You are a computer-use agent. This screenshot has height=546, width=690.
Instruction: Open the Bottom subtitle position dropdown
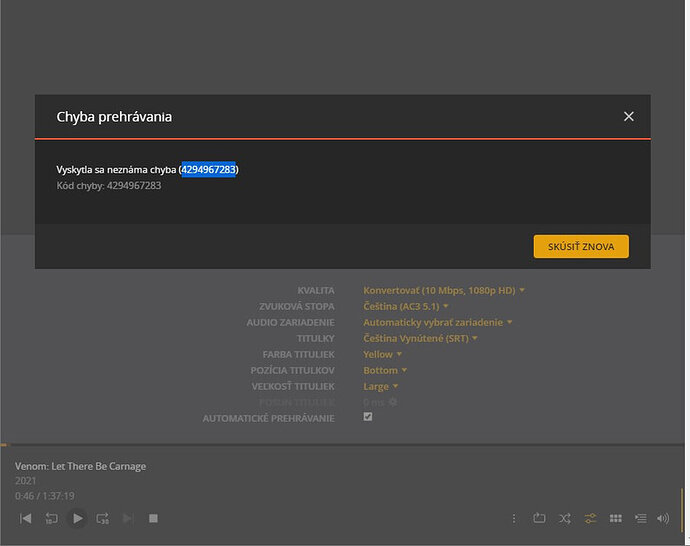coord(385,370)
